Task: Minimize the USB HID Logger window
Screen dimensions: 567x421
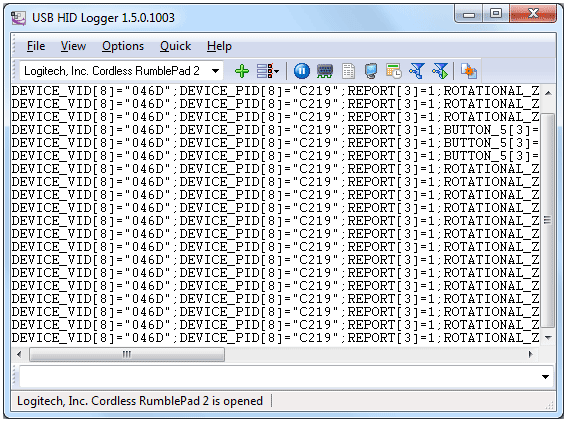Action: (x=469, y=15)
